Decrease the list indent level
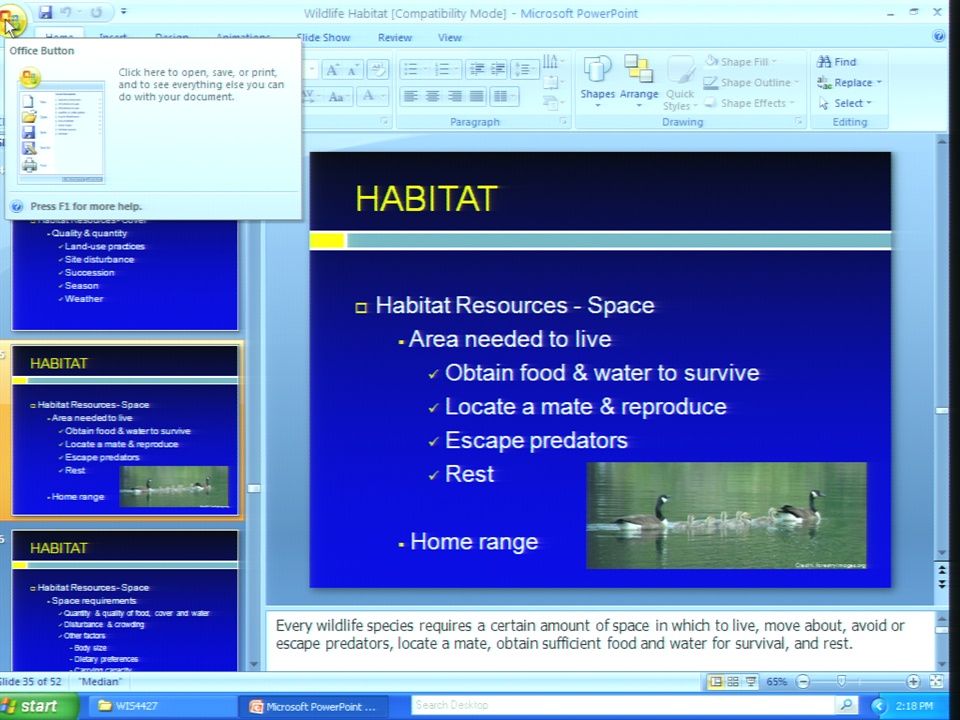 476,69
